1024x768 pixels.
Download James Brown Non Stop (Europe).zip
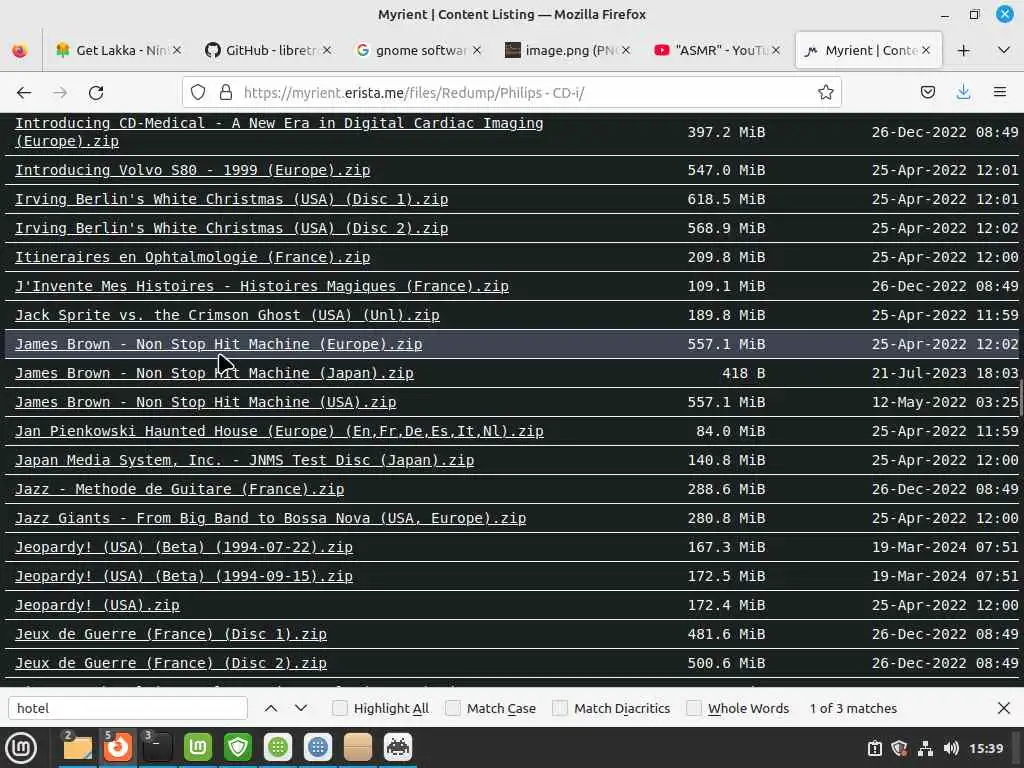coord(219,344)
